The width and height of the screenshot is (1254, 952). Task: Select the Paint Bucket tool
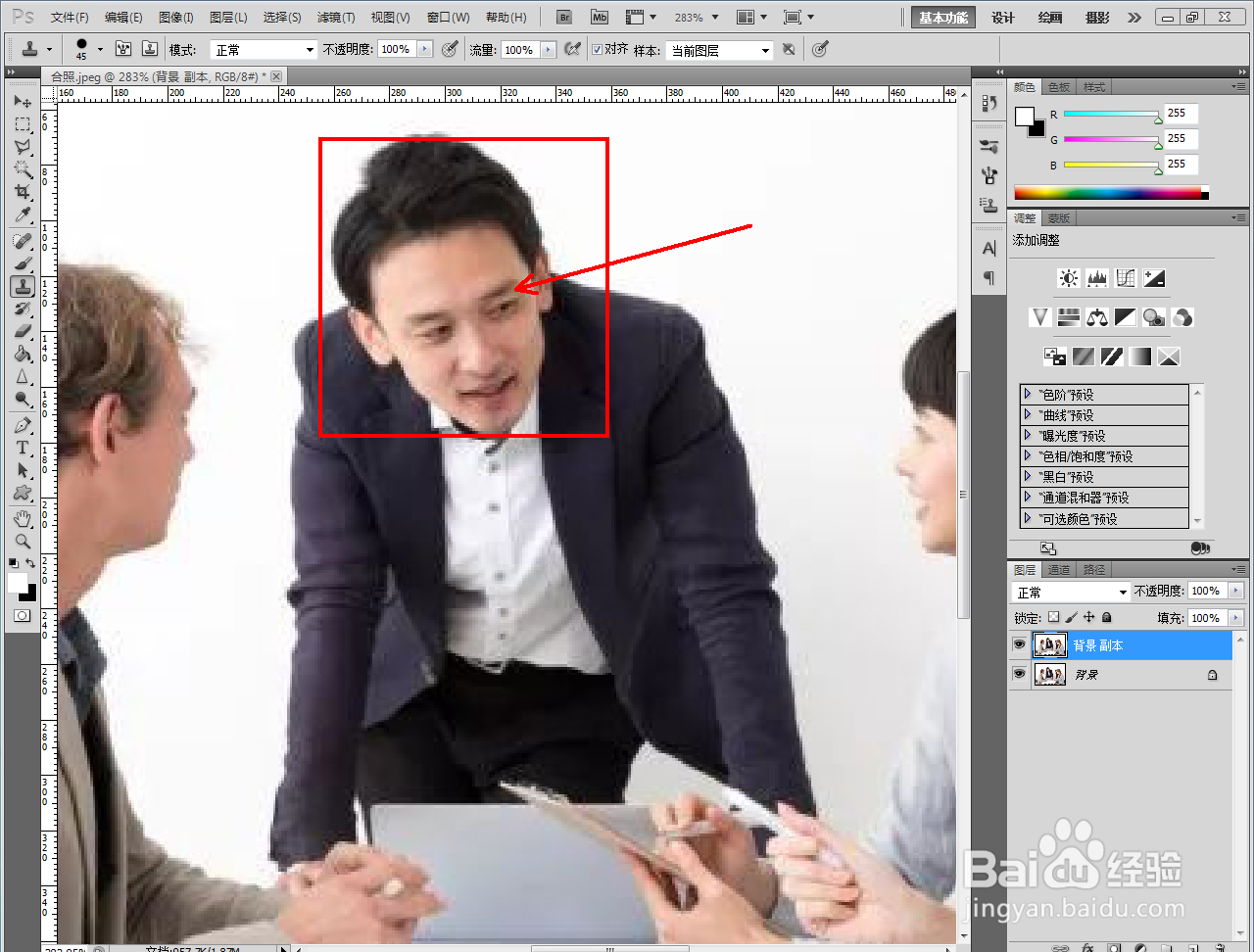(x=23, y=354)
